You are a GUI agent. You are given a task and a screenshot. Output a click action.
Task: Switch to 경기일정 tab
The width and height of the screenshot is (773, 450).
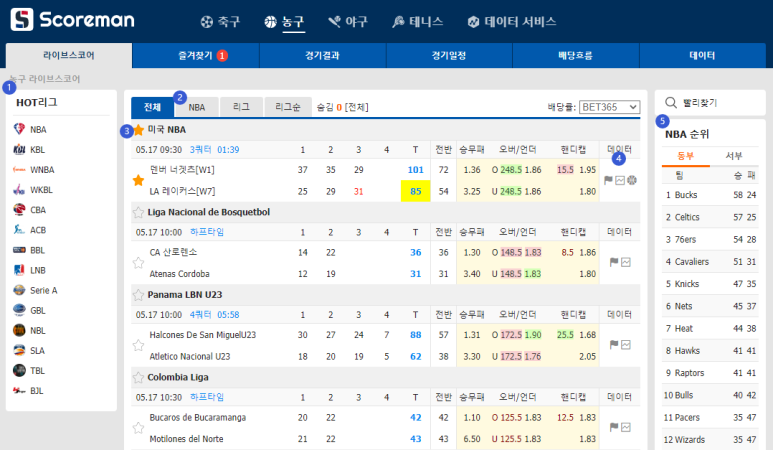point(449,55)
